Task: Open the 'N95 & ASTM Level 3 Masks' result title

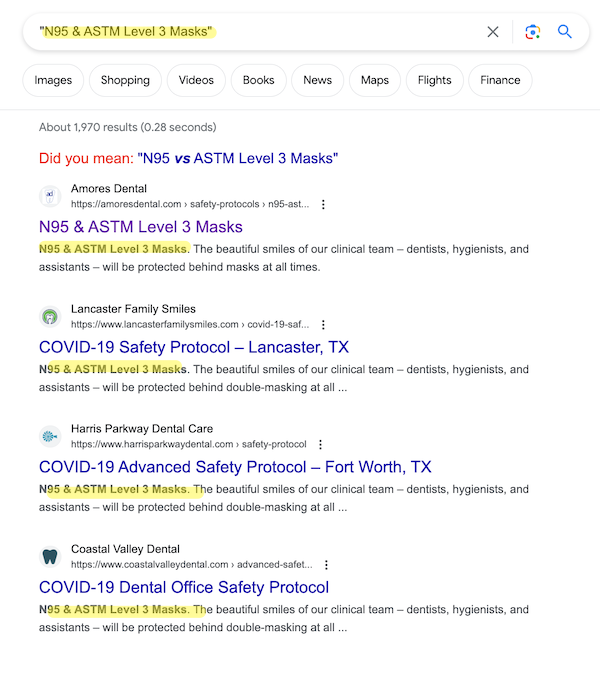Action: click(x=141, y=227)
